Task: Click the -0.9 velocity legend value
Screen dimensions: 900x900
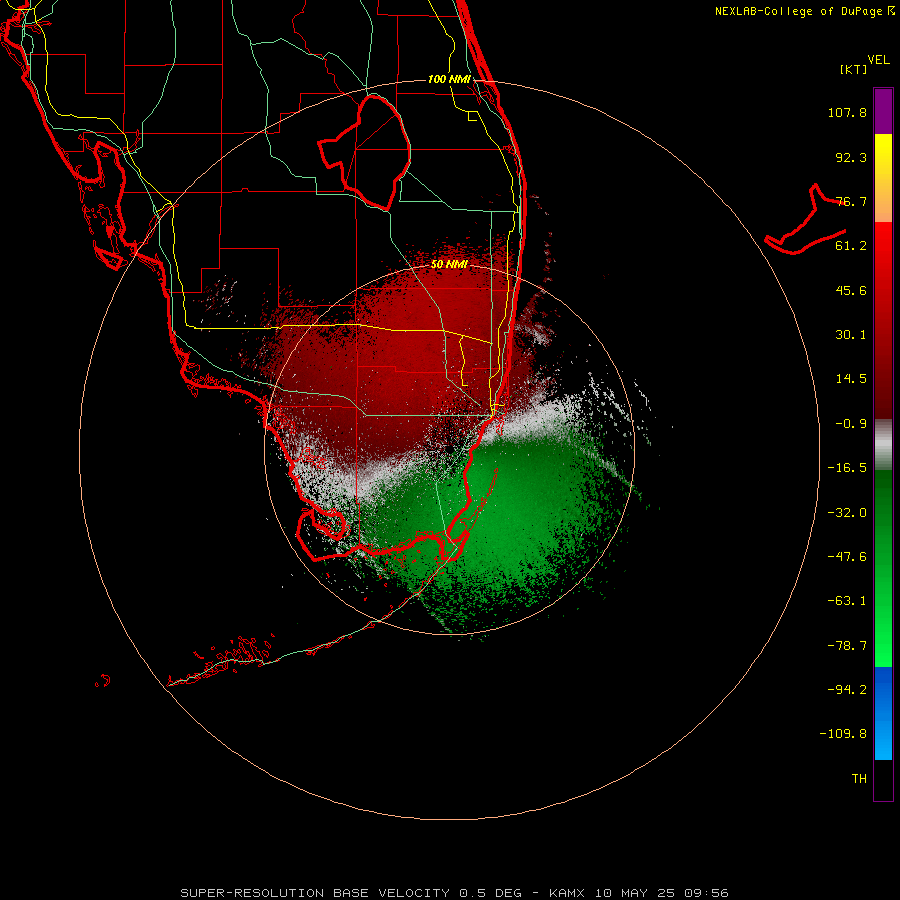Action: [x=851, y=424]
